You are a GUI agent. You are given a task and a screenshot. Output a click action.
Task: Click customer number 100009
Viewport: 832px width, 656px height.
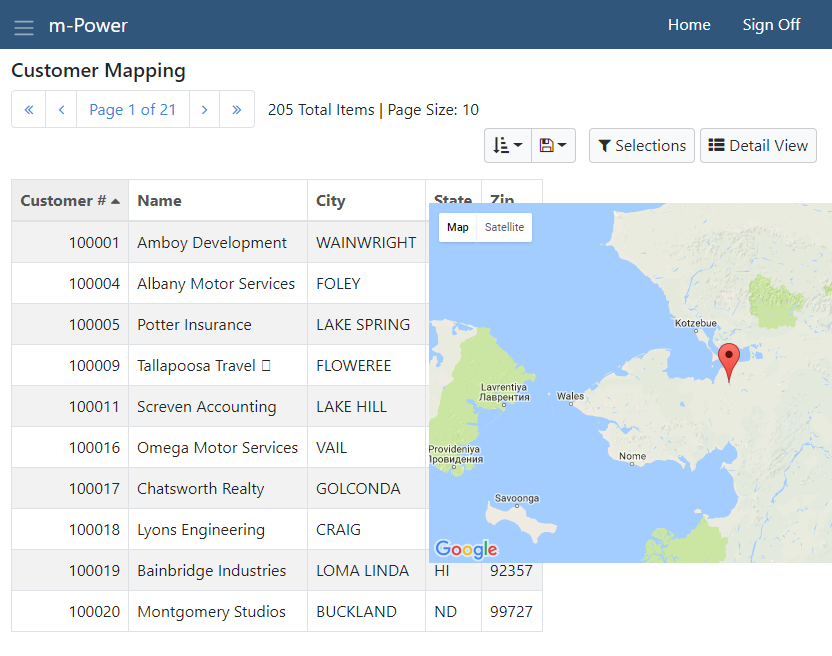point(94,366)
